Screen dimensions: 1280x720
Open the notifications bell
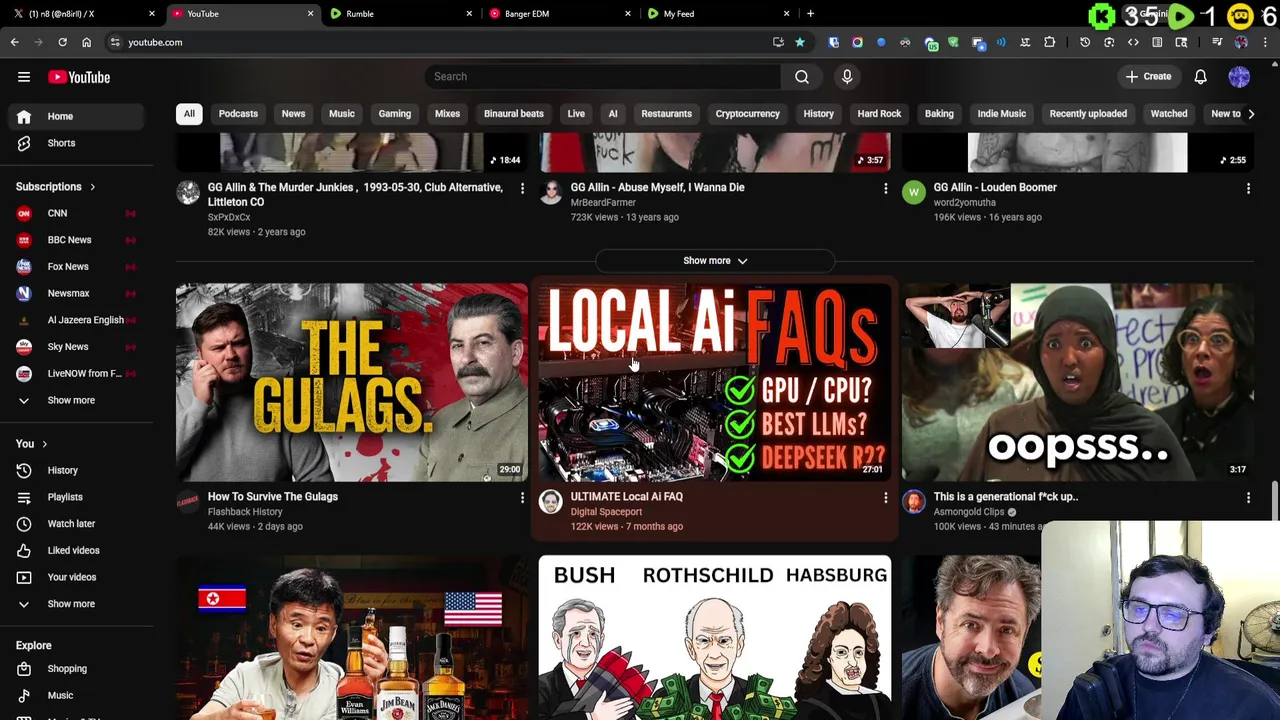coord(1201,77)
